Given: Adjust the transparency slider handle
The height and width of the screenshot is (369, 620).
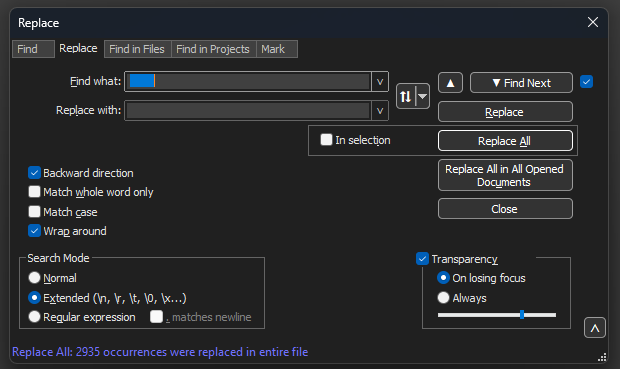Looking at the screenshot, I should (x=522, y=315).
